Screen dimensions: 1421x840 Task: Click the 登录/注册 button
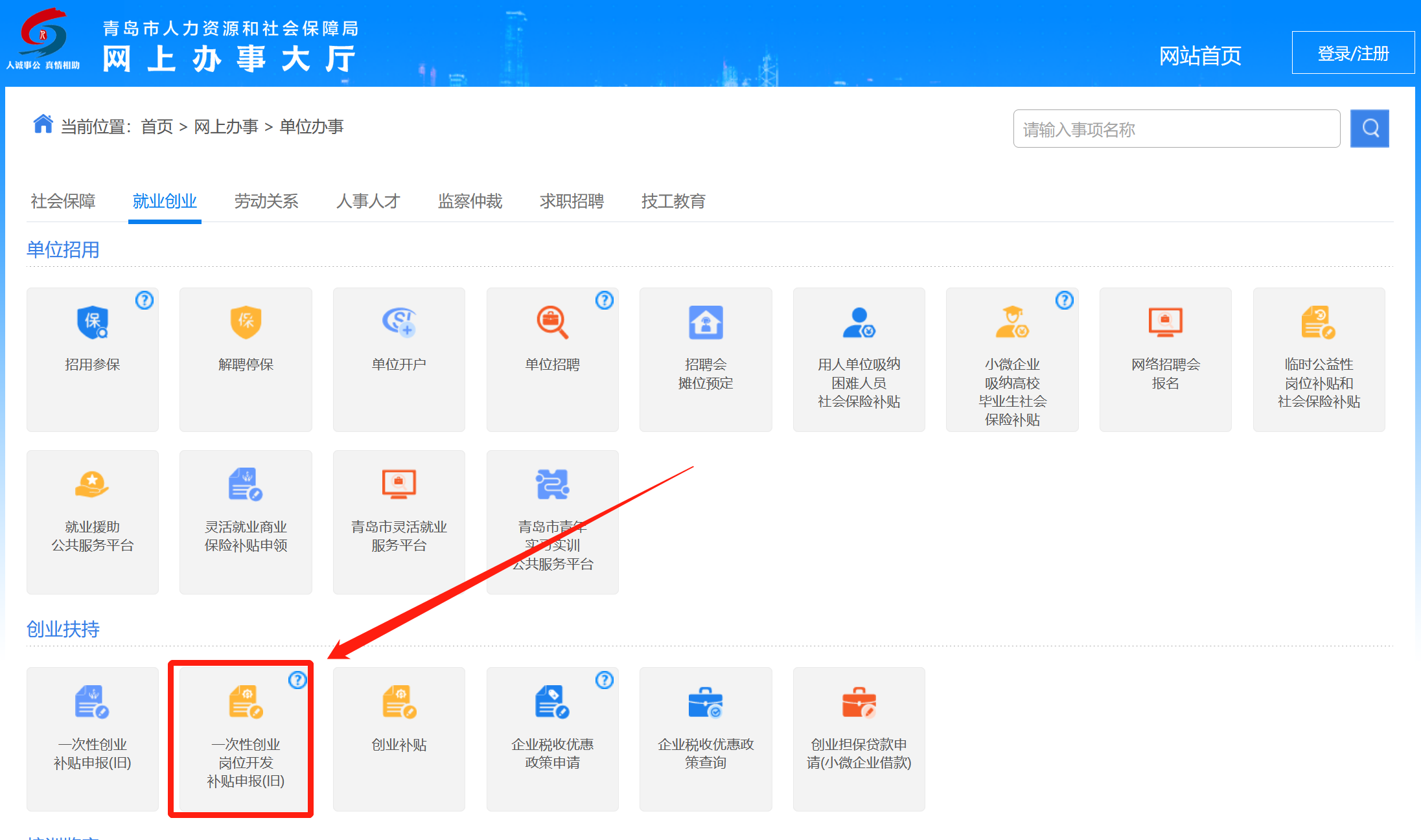pos(1353,53)
